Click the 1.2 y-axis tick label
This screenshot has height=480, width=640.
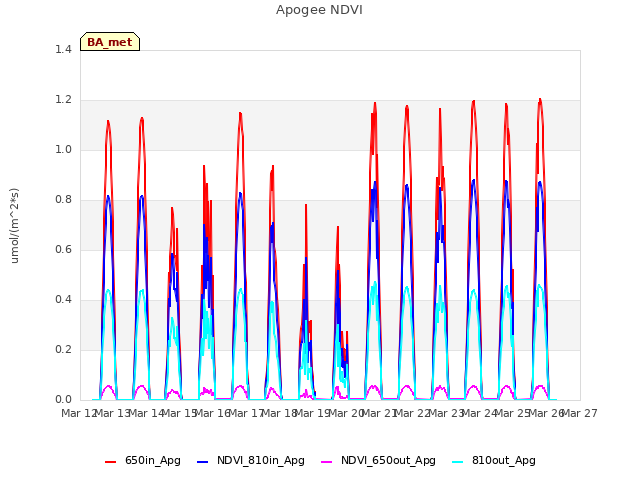click(63, 100)
